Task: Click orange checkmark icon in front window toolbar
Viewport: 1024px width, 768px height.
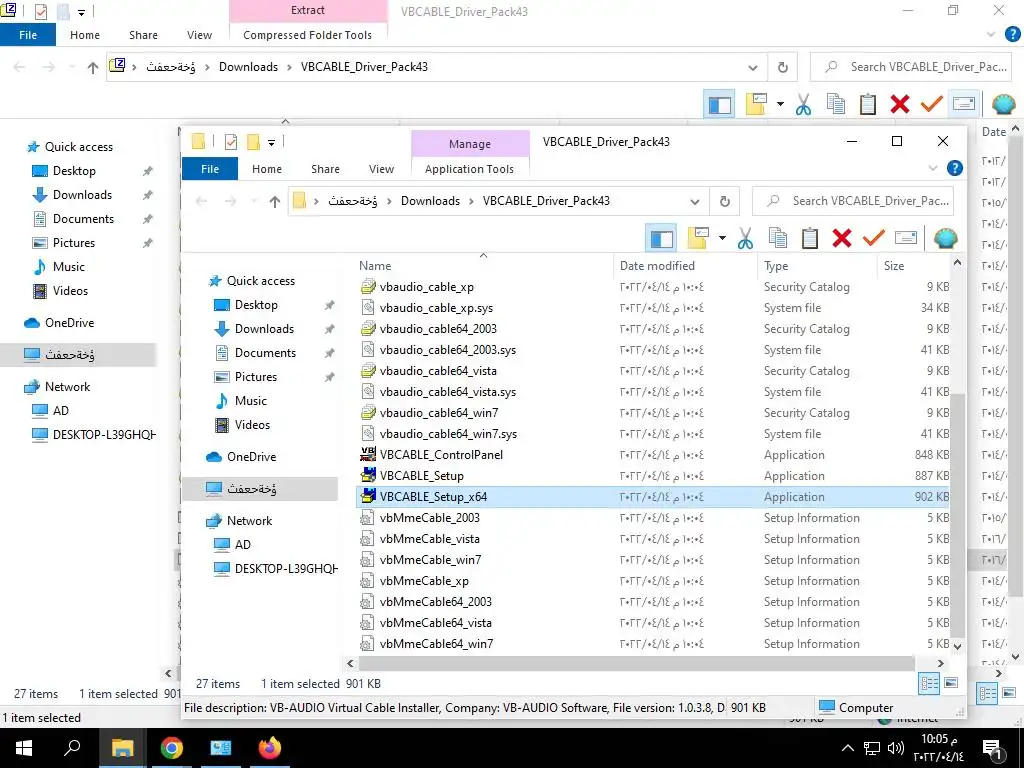Action: coord(874,238)
